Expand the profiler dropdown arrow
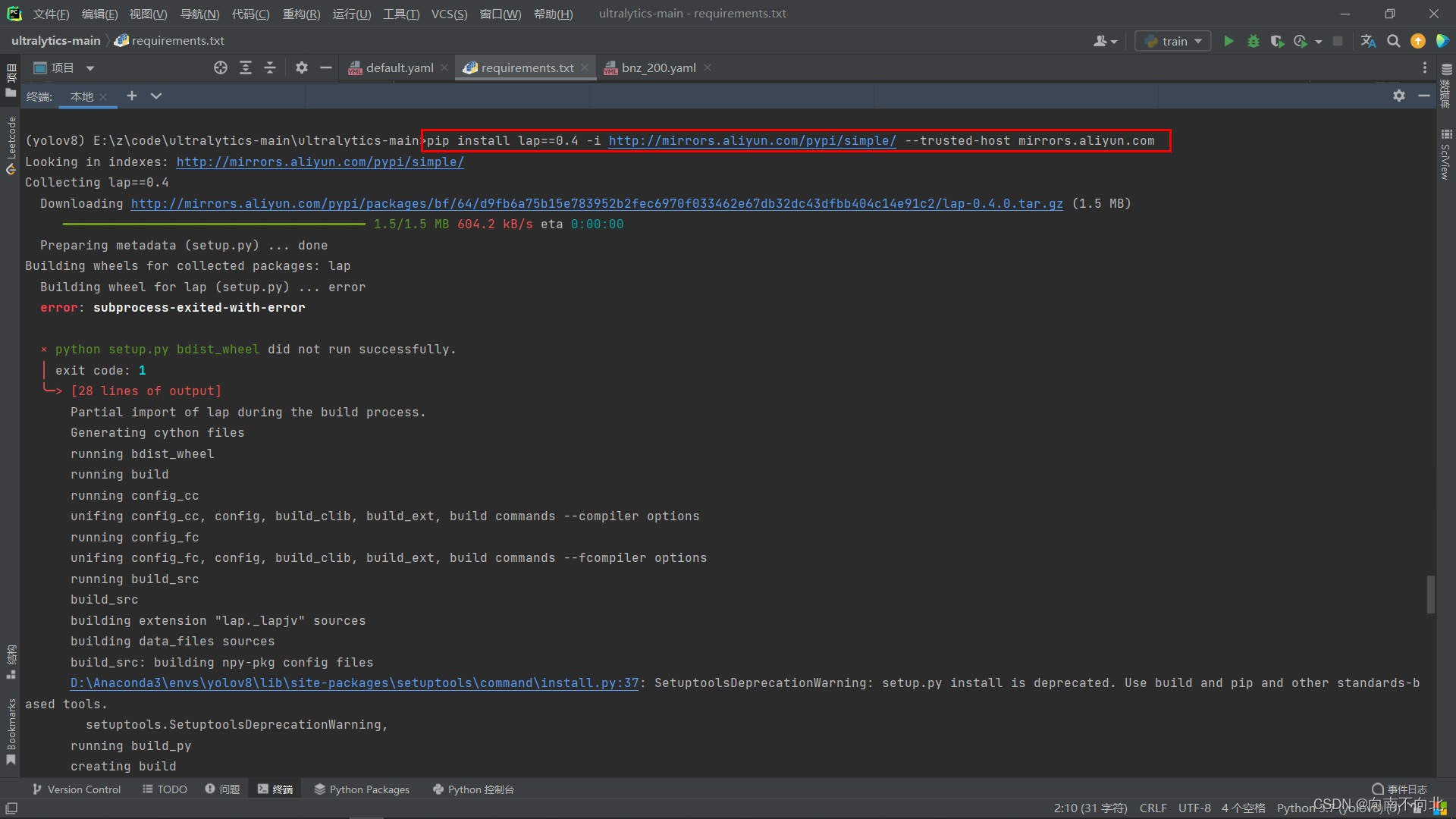This screenshot has height=819, width=1456. [1319, 42]
